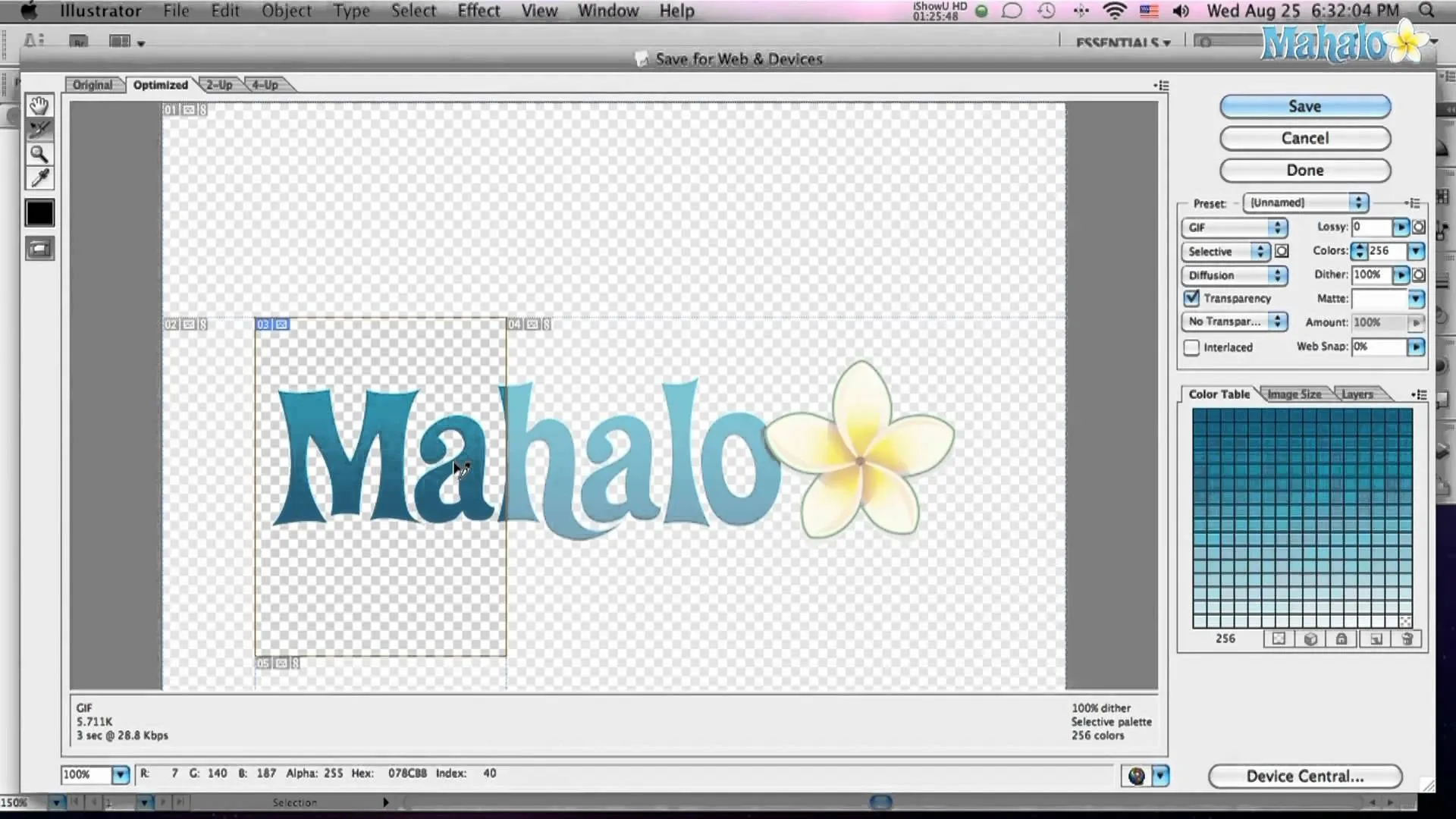Select slice 03 badge in preview
Image resolution: width=1456 pixels, height=819 pixels.
pyautogui.click(x=271, y=325)
